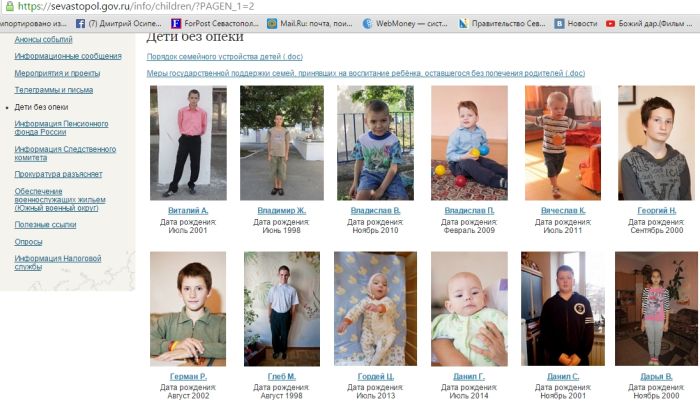Click the green padlock icon in address bar
The image size is (700, 415).
[9, 6]
